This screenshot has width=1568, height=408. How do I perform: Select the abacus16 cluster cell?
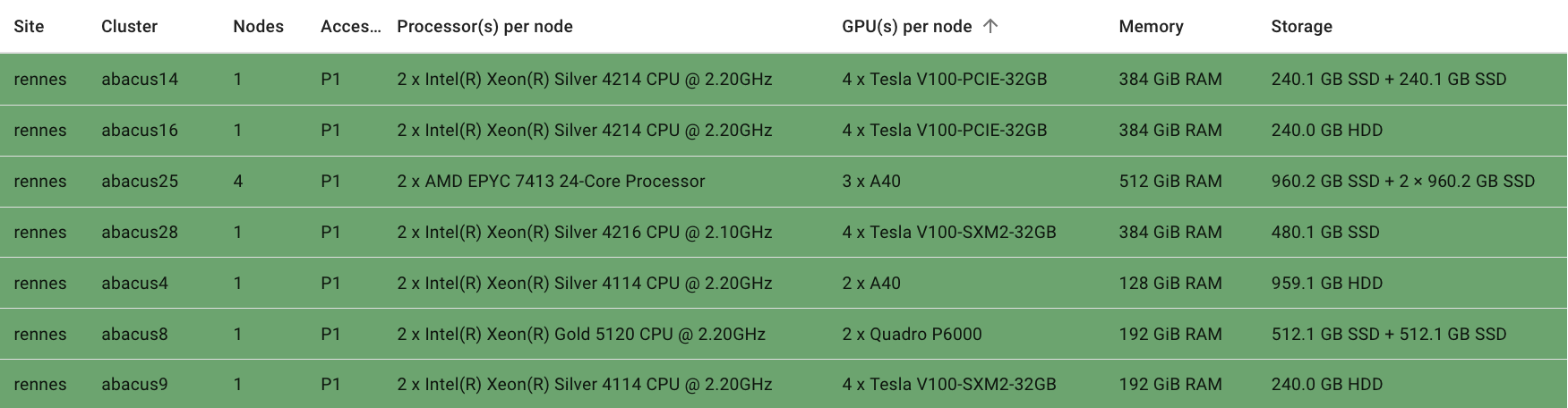140,130
